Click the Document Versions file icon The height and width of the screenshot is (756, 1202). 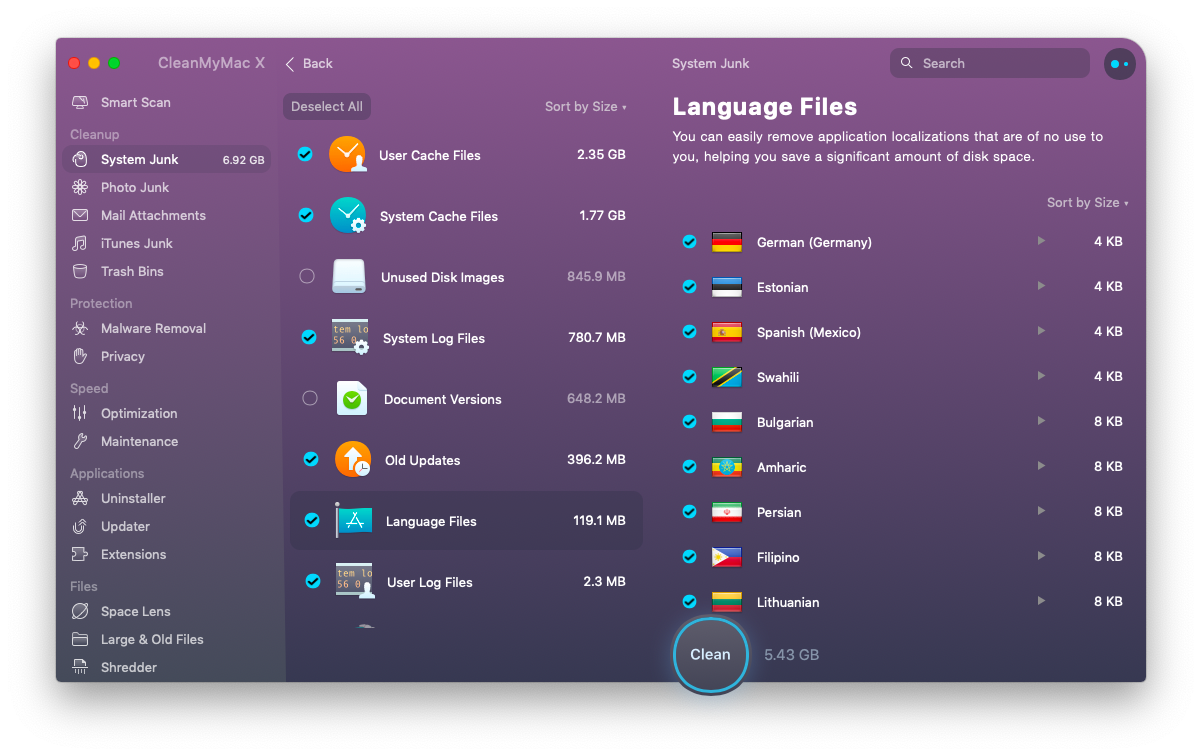point(351,399)
